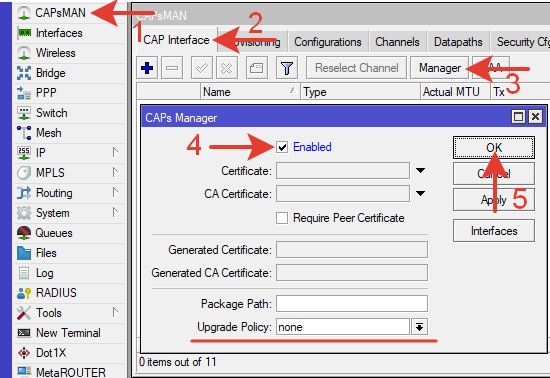Open the Routing menu icon

tap(24, 193)
